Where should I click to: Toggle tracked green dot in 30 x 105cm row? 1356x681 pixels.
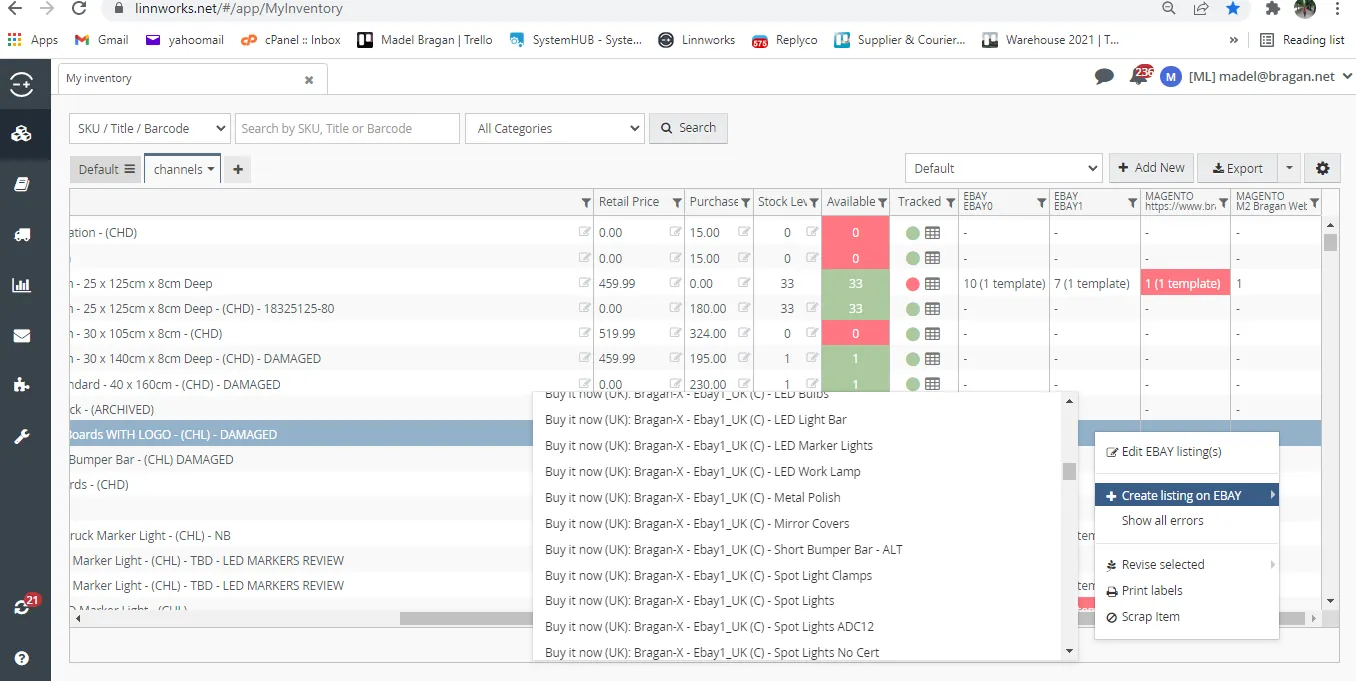point(912,334)
